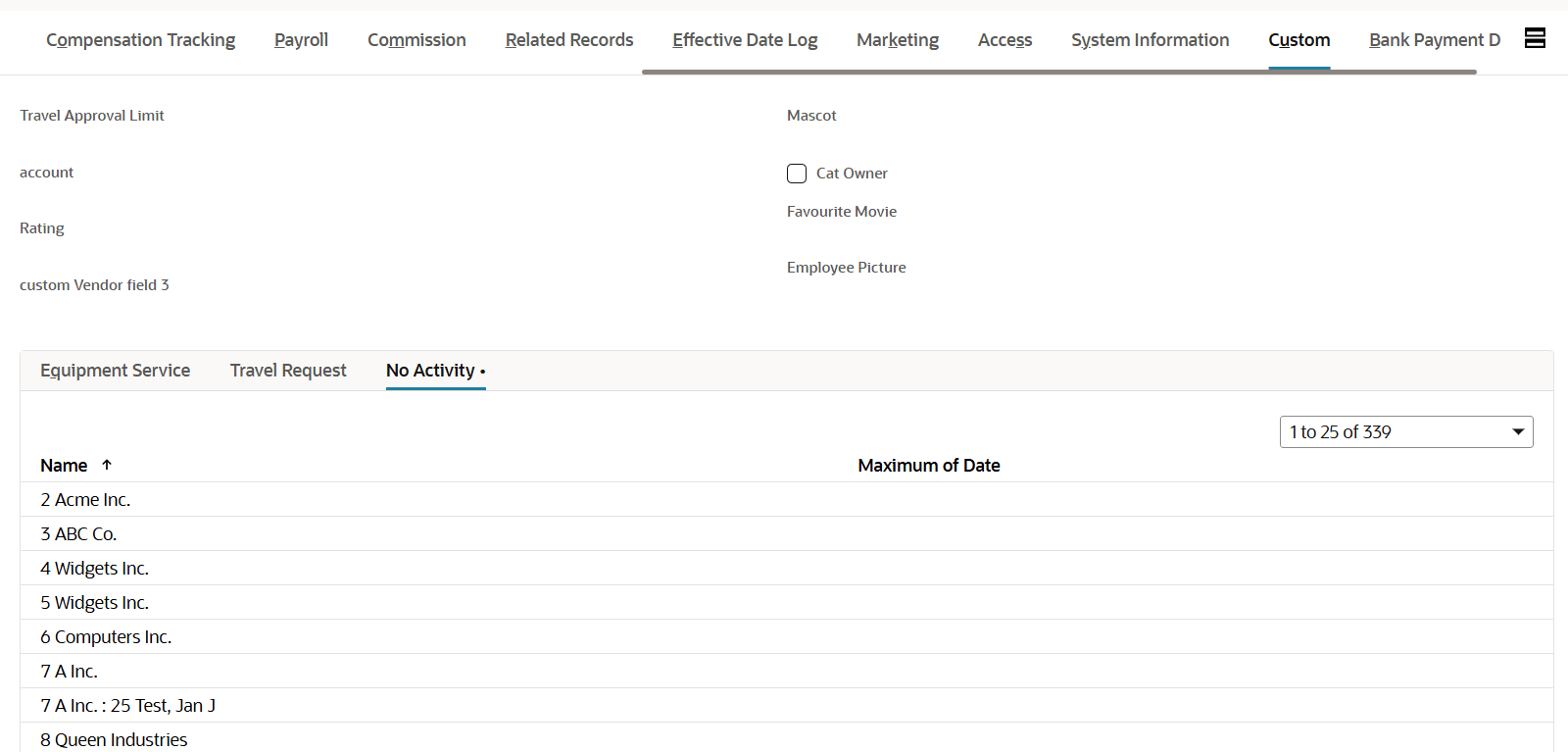Open the Payroll tab
This screenshot has width=1568, height=752.
click(301, 40)
